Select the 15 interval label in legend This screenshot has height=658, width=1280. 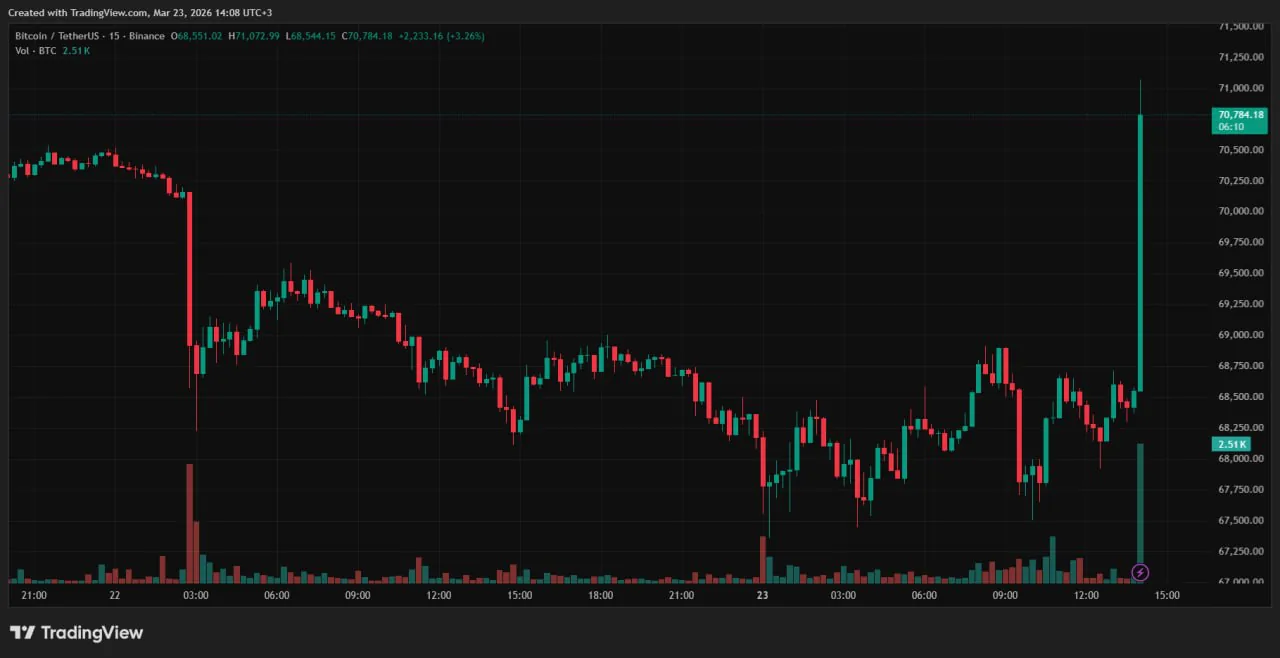(x=115, y=36)
